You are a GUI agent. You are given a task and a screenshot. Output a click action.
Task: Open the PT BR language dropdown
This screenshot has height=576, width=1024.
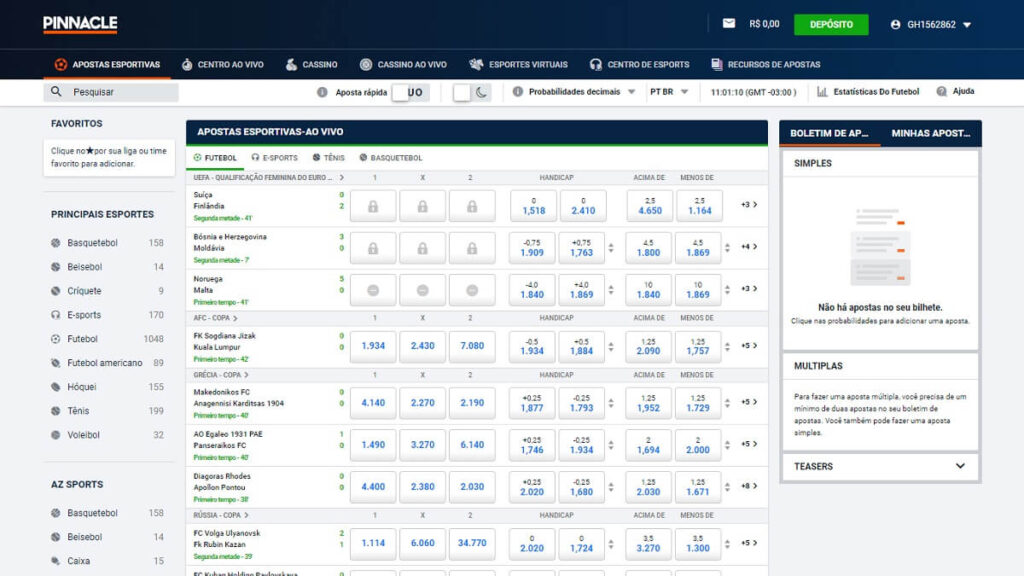tap(669, 92)
